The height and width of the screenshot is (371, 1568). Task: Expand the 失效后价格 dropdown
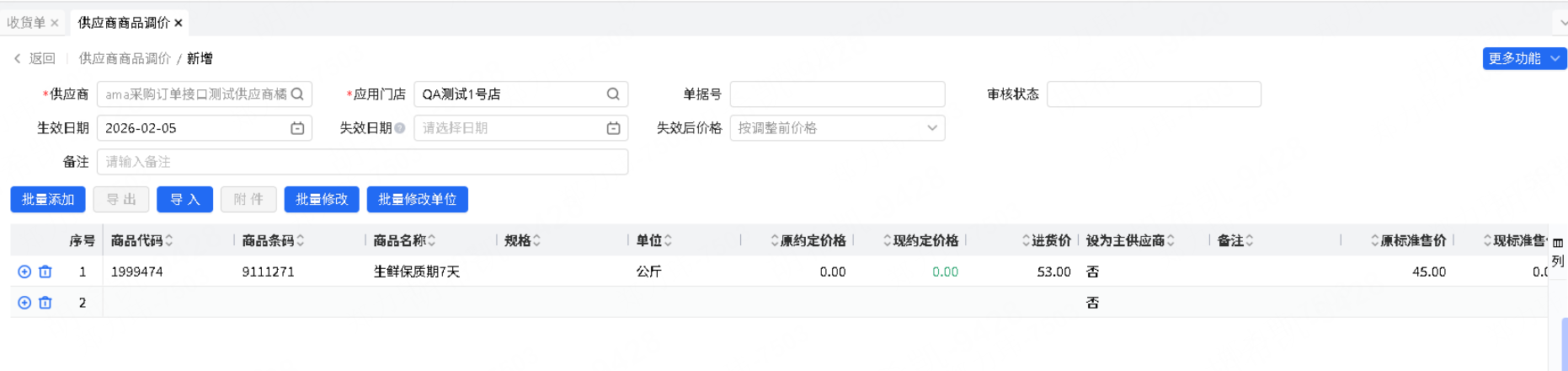932,128
